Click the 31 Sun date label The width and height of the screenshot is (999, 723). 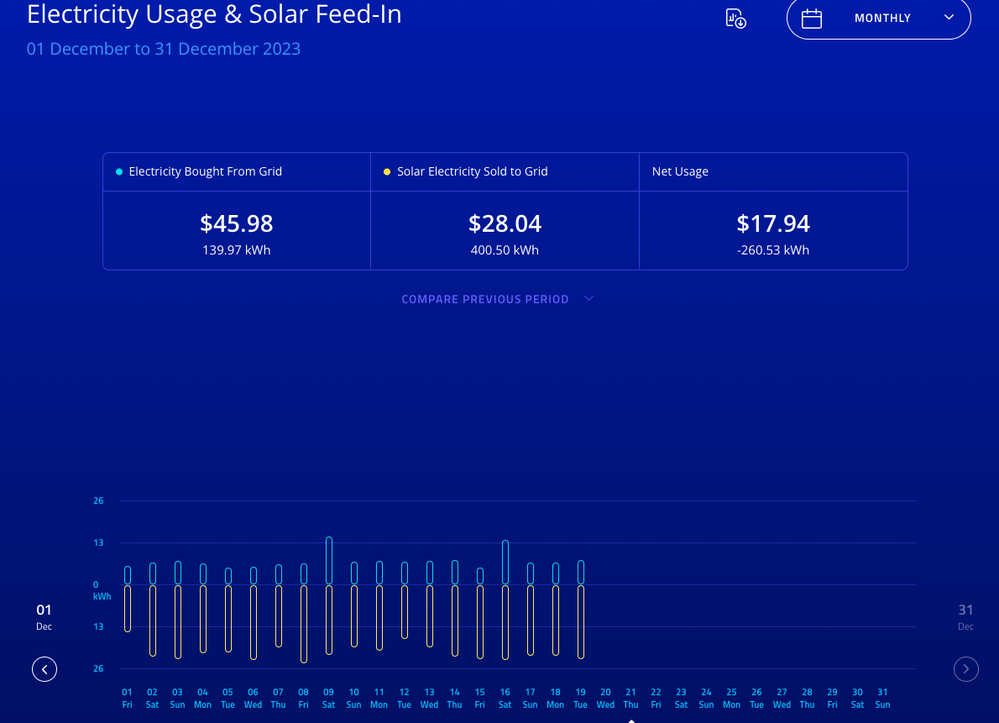[882, 697]
